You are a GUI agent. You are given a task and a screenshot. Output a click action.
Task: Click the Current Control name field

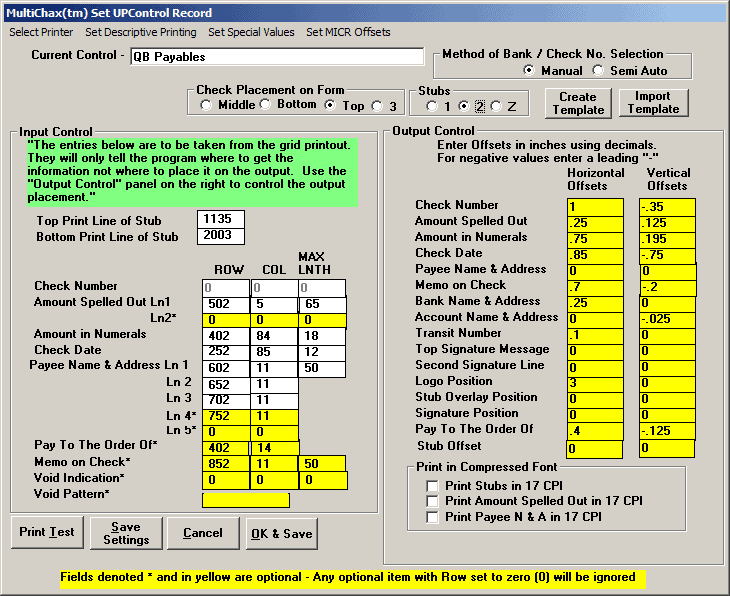(x=276, y=57)
